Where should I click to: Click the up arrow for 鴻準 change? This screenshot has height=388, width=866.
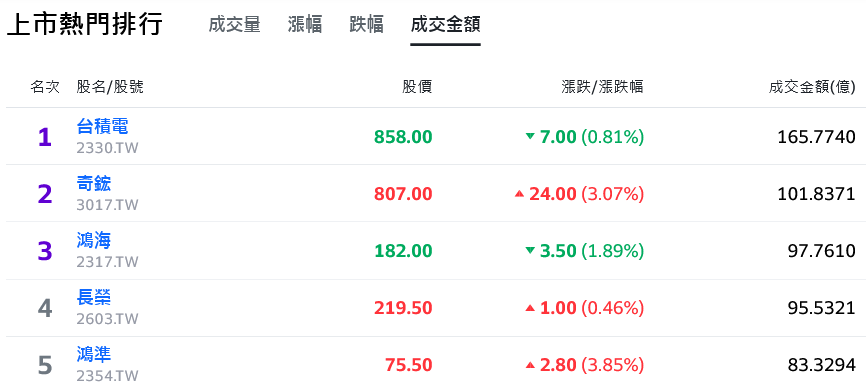[x=530, y=365]
